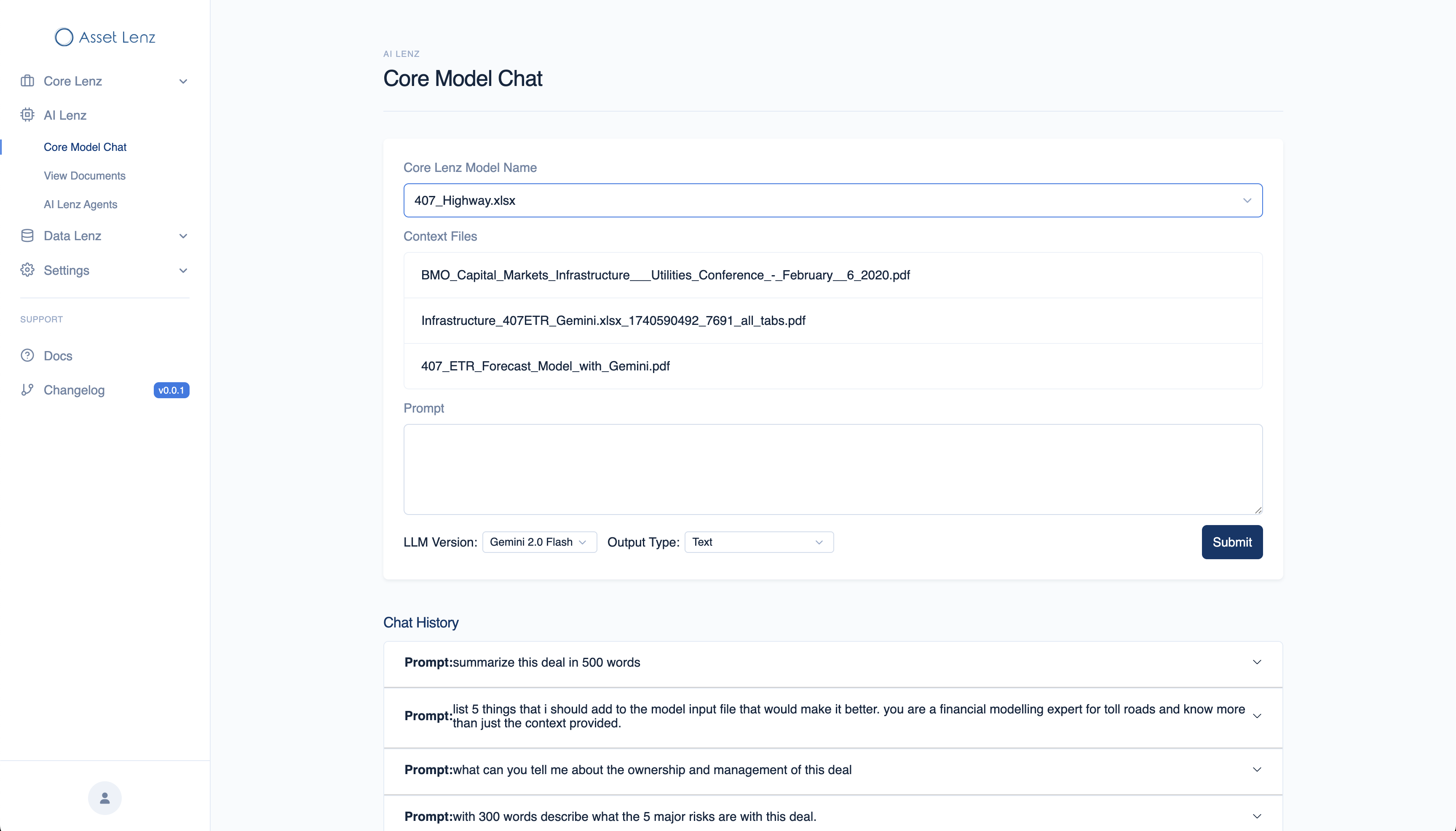Select Core Model Chat in sidebar
1456x831 pixels.
point(85,147)
